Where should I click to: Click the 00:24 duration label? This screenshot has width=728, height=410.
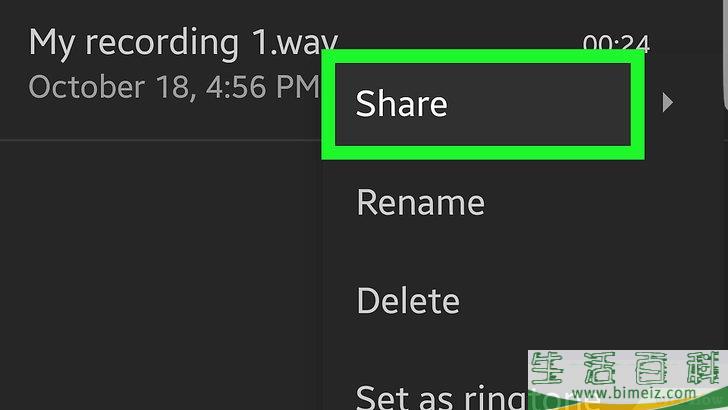[616, 43]
